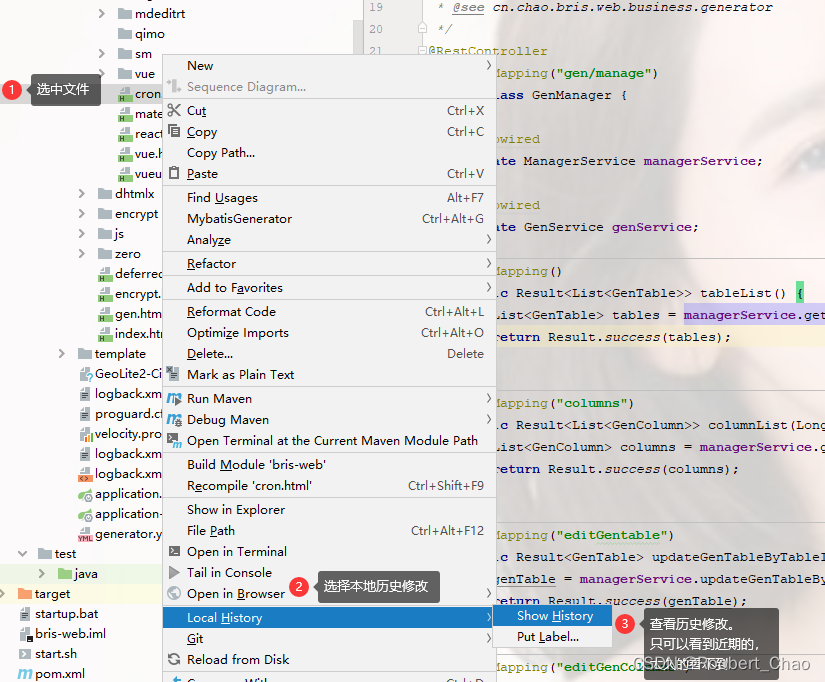Choose Put Label in submenu

553,637
